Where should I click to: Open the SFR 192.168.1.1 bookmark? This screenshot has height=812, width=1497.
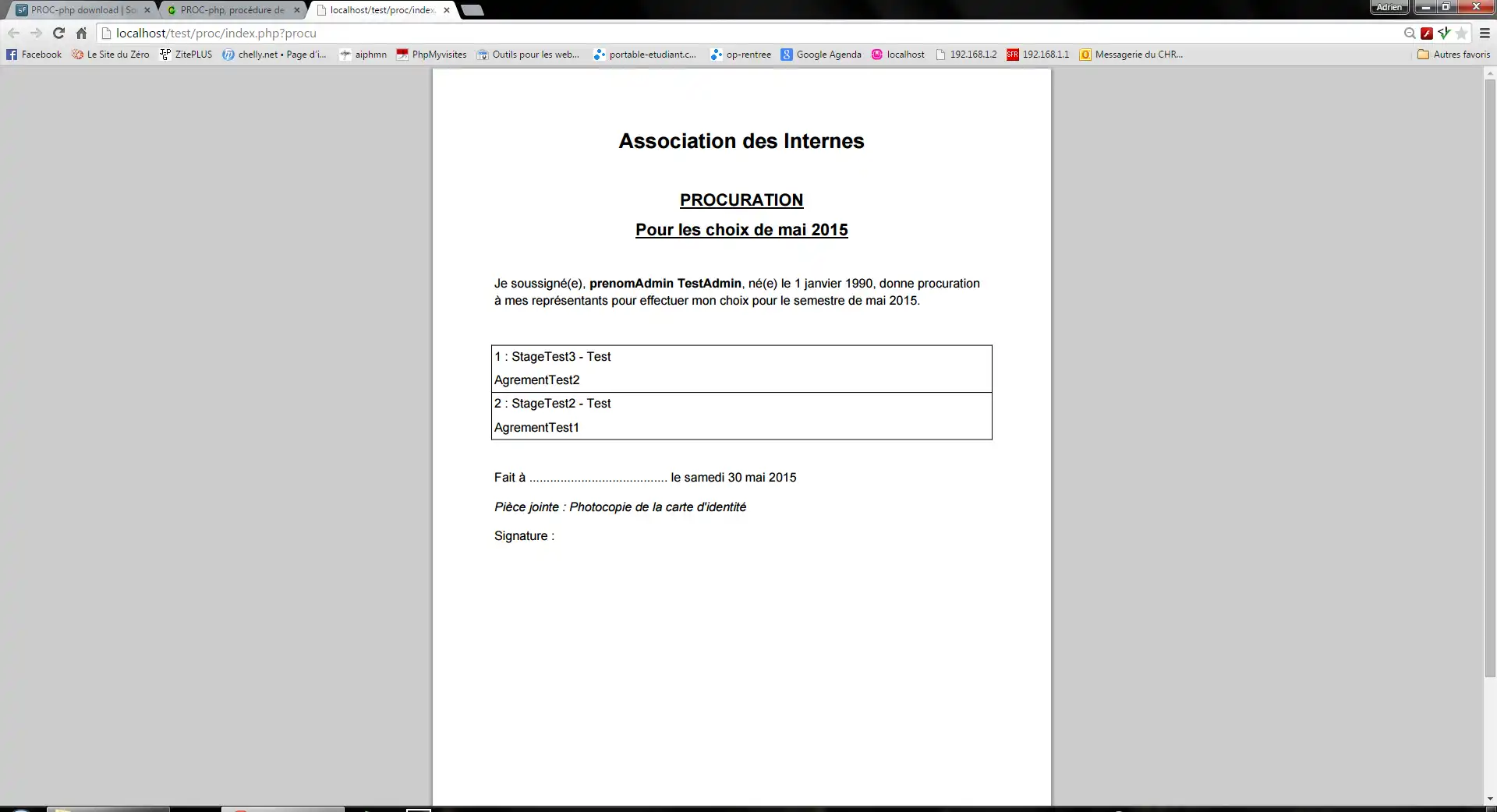tap(1038, 55)
